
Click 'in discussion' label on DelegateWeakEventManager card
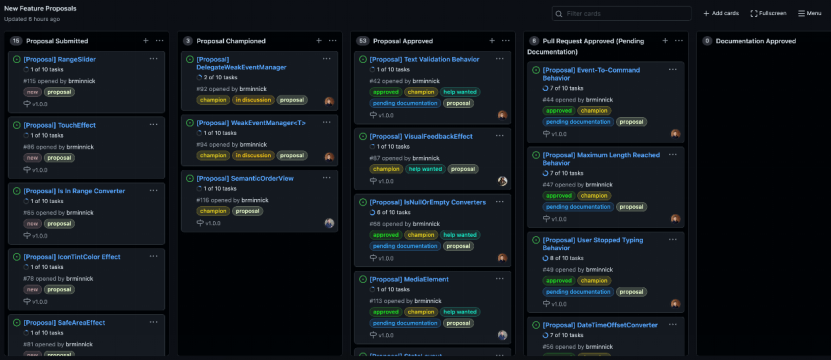pyautogui.click(x=253, y=100)
